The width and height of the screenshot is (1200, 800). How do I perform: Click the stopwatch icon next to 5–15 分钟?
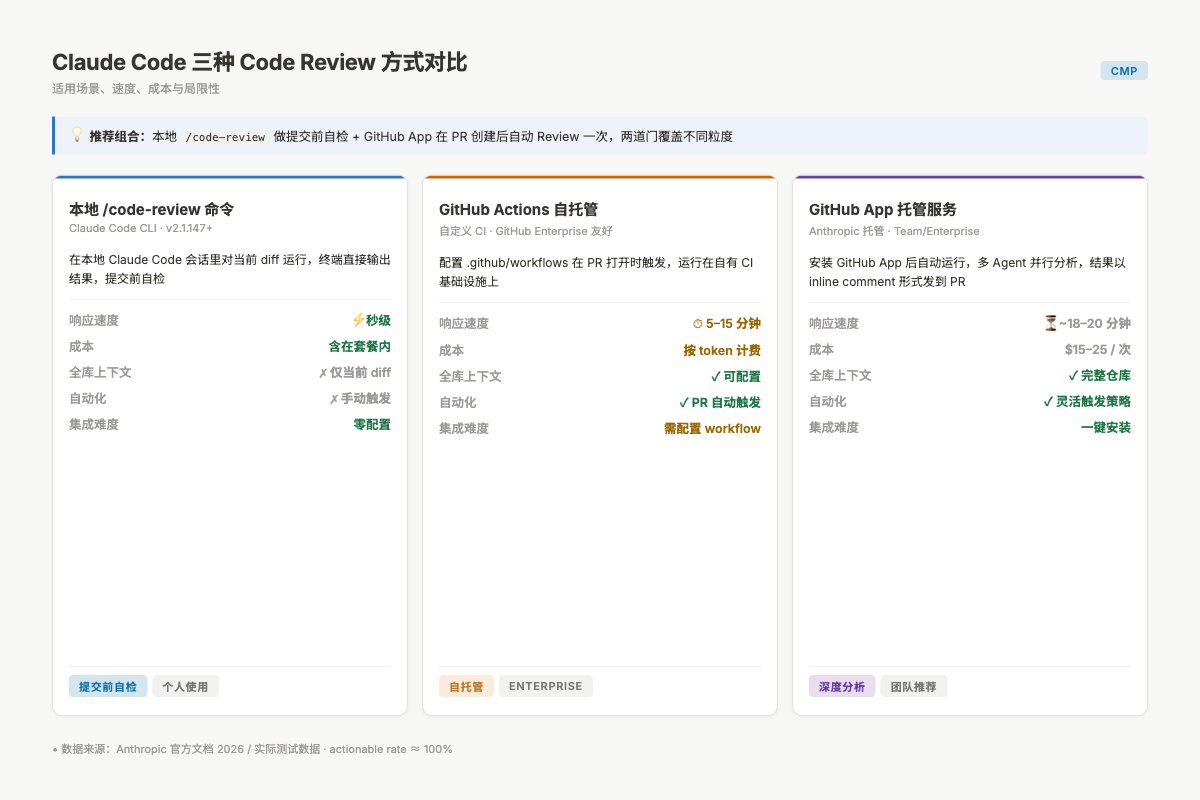click(x=698, y=324)
